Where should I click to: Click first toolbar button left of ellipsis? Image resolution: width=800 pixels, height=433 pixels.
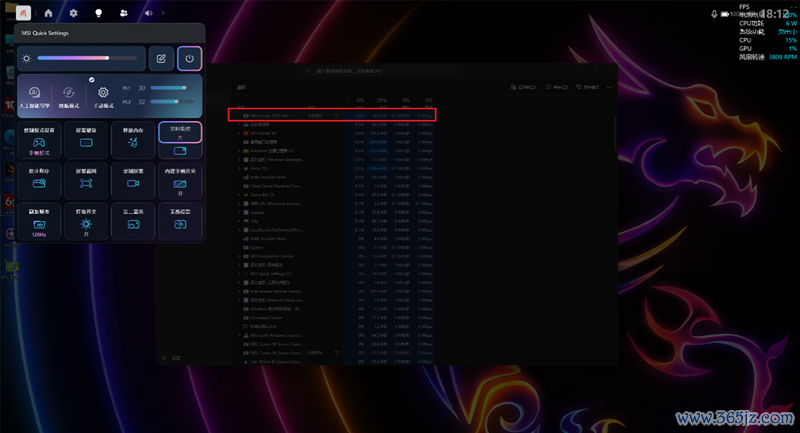523,87
